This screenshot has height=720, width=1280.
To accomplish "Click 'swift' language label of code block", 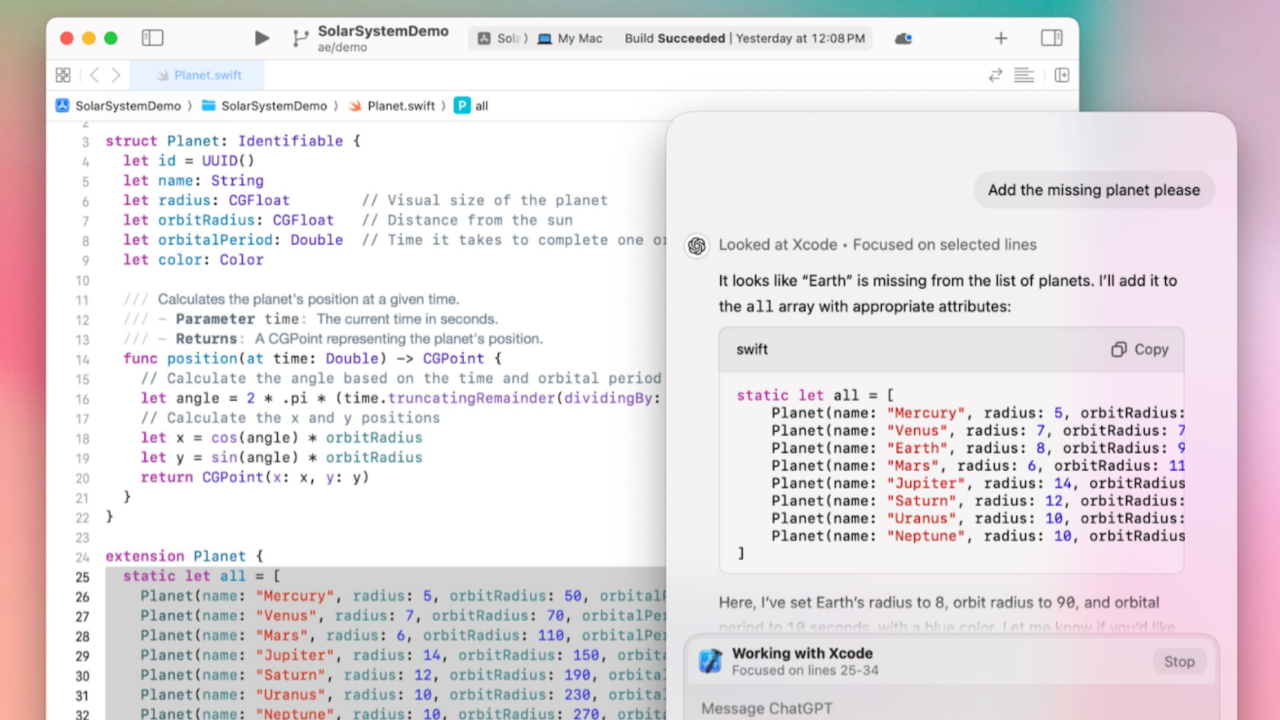I will click(x=752, y=349).
